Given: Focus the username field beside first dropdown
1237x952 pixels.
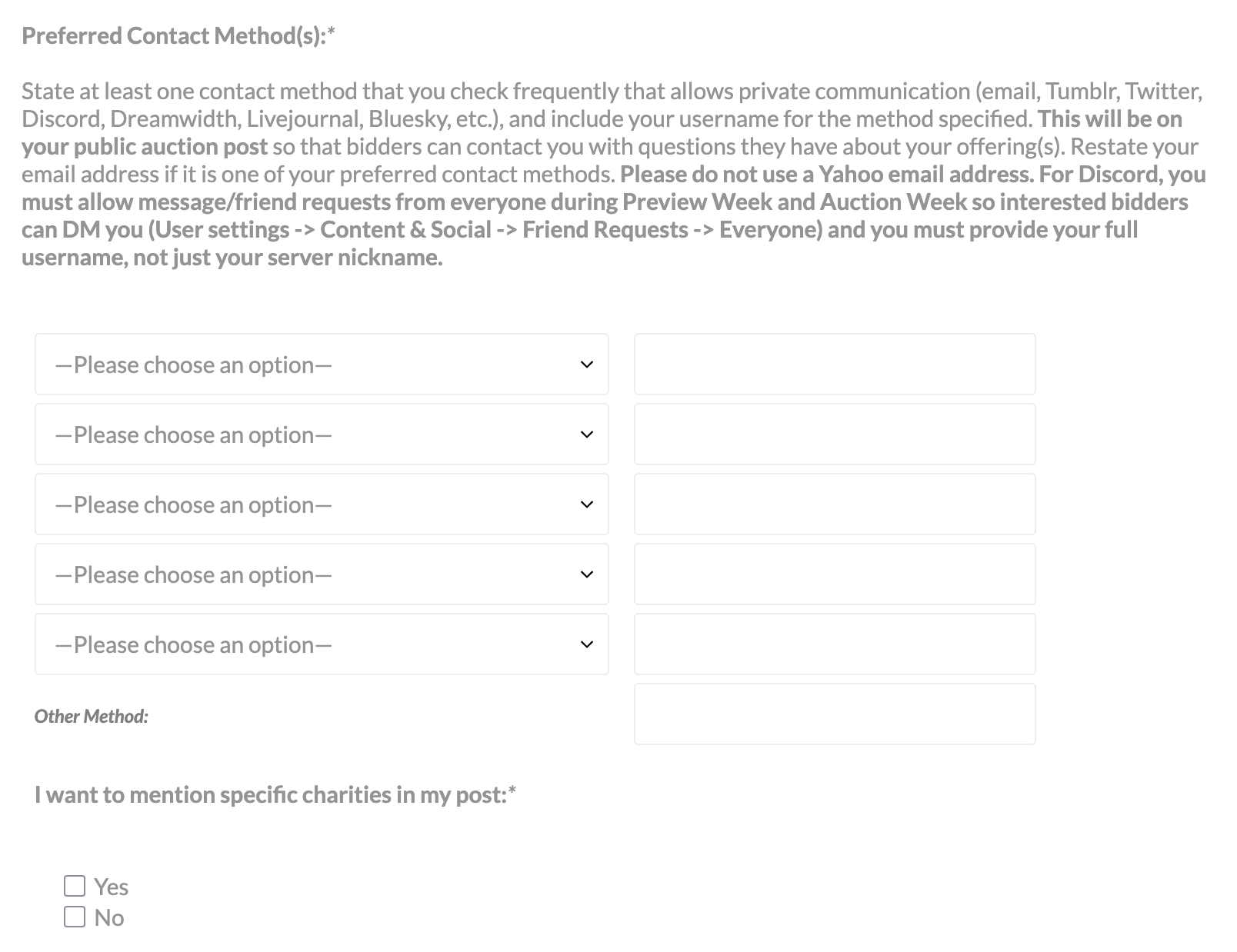Looking at the screenshot, I should [835, 364].
